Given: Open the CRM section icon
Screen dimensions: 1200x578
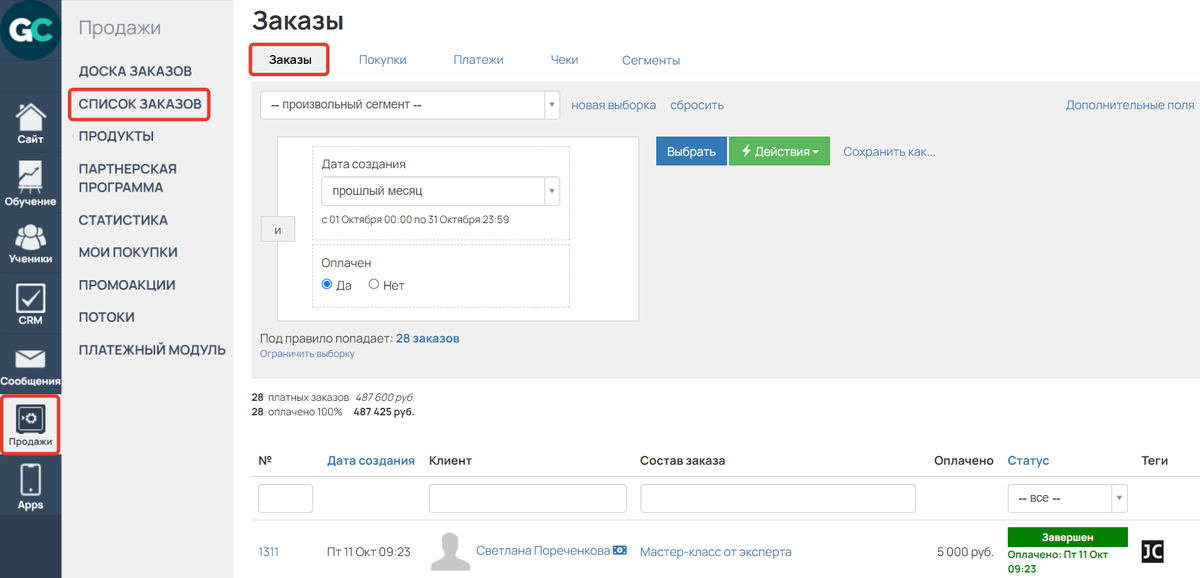Looking at the screenshot, I should [31, 305].
